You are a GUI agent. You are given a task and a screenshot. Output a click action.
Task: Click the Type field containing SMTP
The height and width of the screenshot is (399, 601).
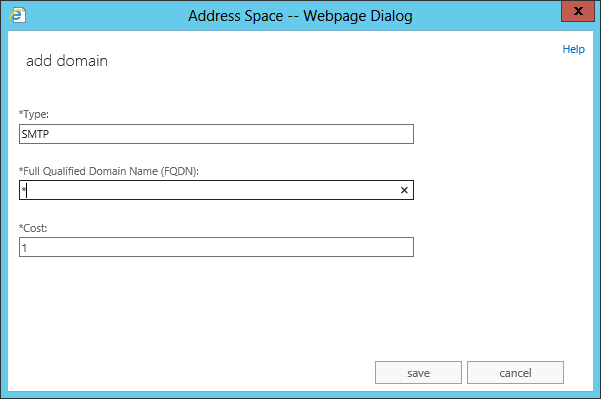(x=216, y=134)
